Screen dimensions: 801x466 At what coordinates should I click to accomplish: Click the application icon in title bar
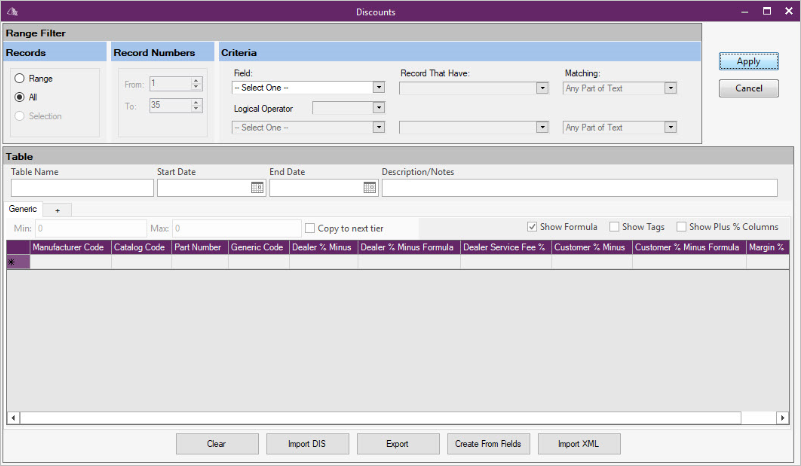(13, 11)
